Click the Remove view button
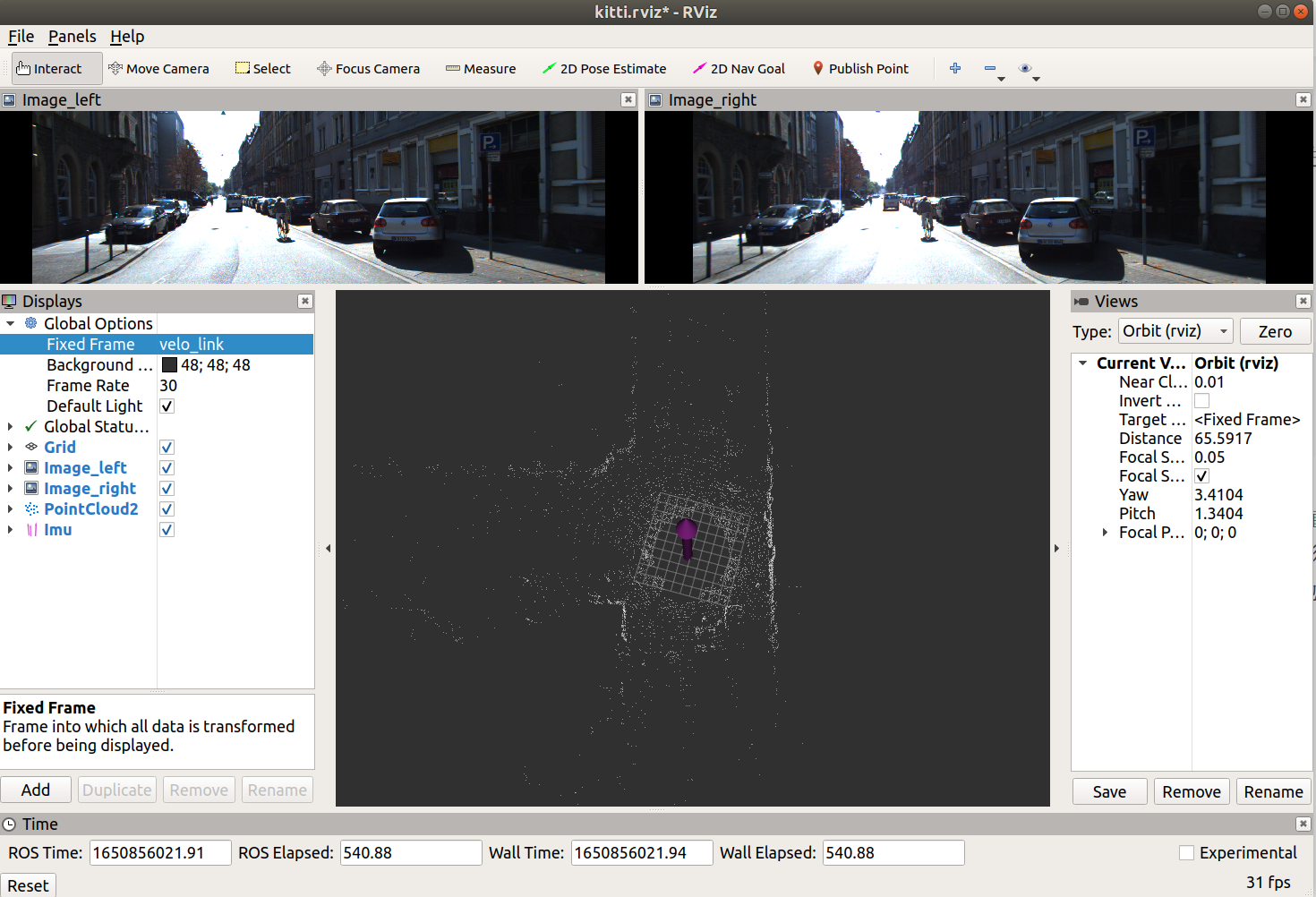This screenshot has width=1316, height=897. pyautogui.click(x=1192, y=791)
